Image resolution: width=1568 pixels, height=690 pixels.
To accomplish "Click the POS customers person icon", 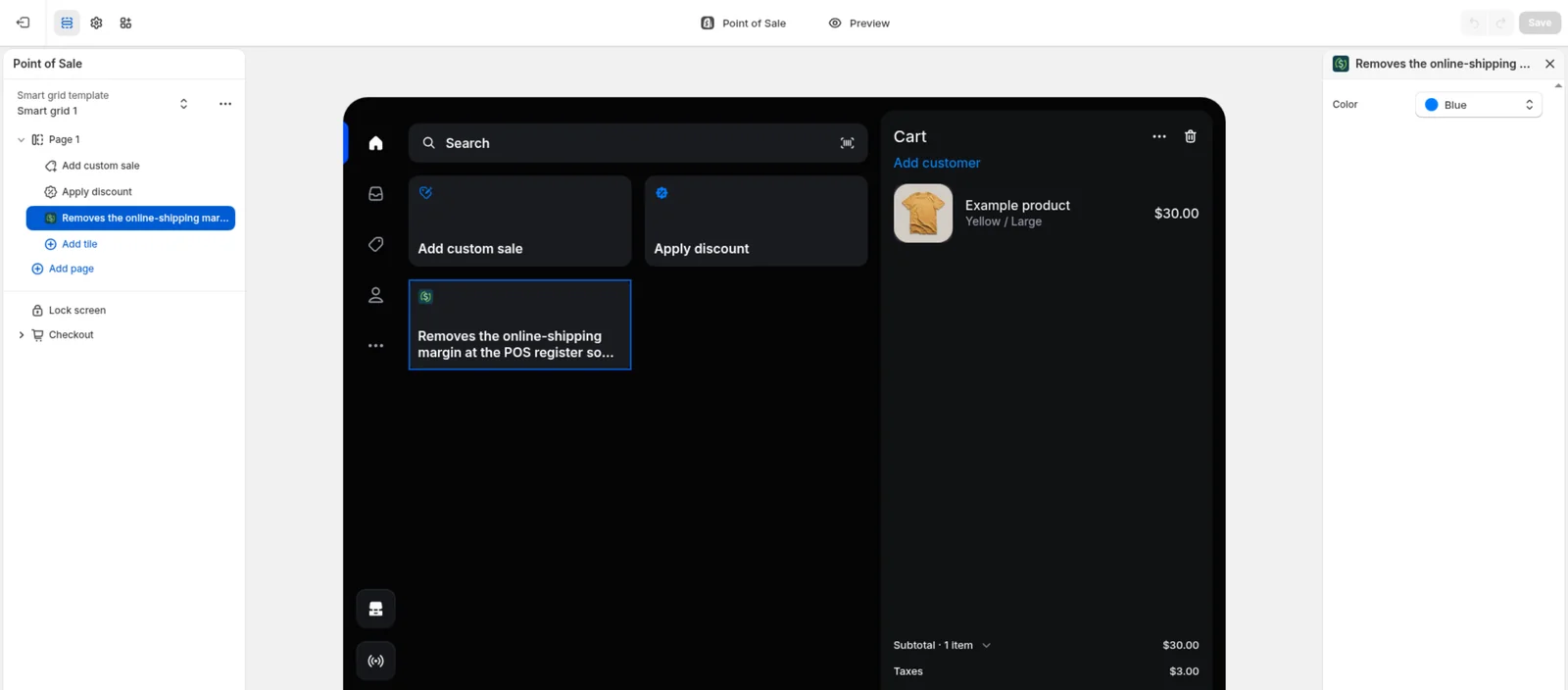I will click(375, 295).
